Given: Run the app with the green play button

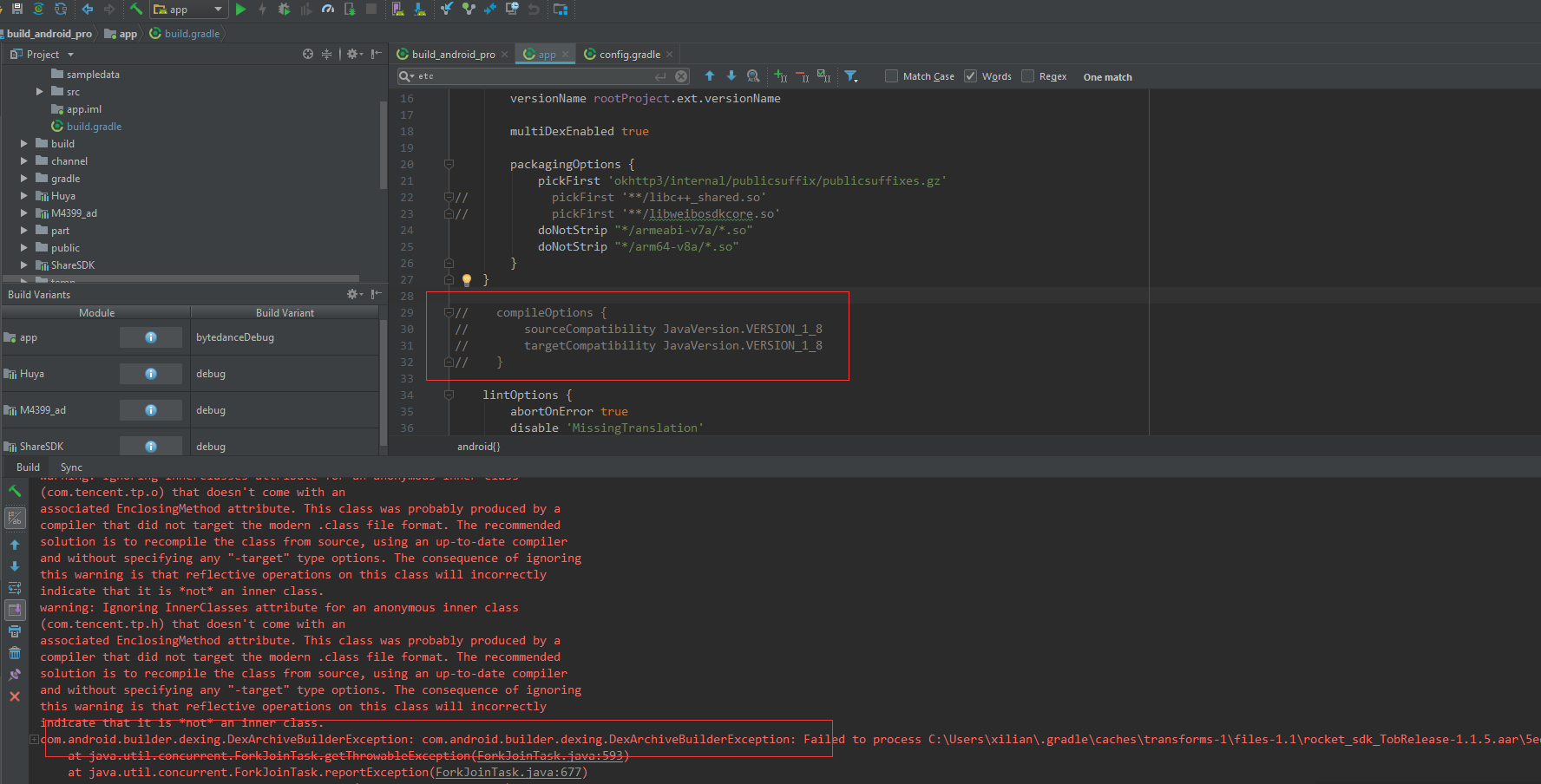Looking at the screenshot, I should tap(240, 9).
